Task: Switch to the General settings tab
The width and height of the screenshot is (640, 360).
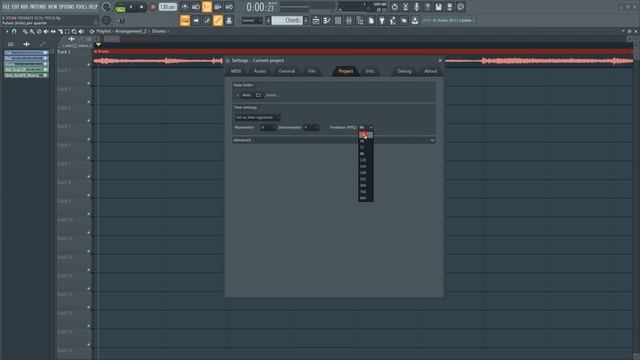Action: point(287,71)
